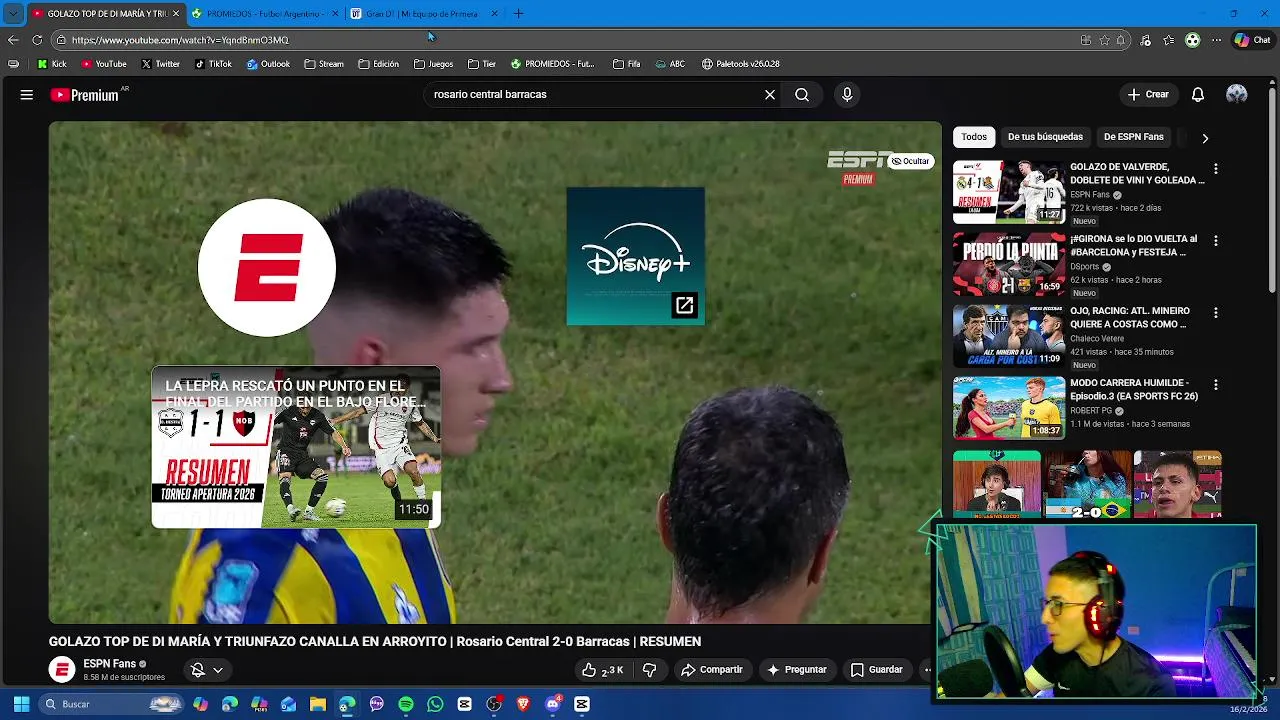Hide end screen with Ocultar button
Screen dimensions: 1280x720
pos(911,161)
